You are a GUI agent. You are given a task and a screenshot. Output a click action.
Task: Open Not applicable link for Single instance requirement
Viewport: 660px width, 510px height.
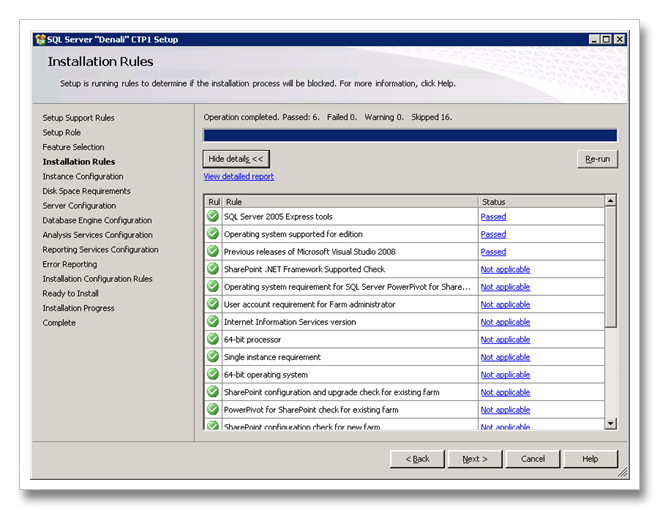pos(505,357)
